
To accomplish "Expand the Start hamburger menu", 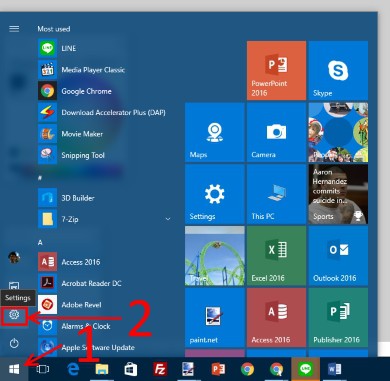I will coord(14,29).
